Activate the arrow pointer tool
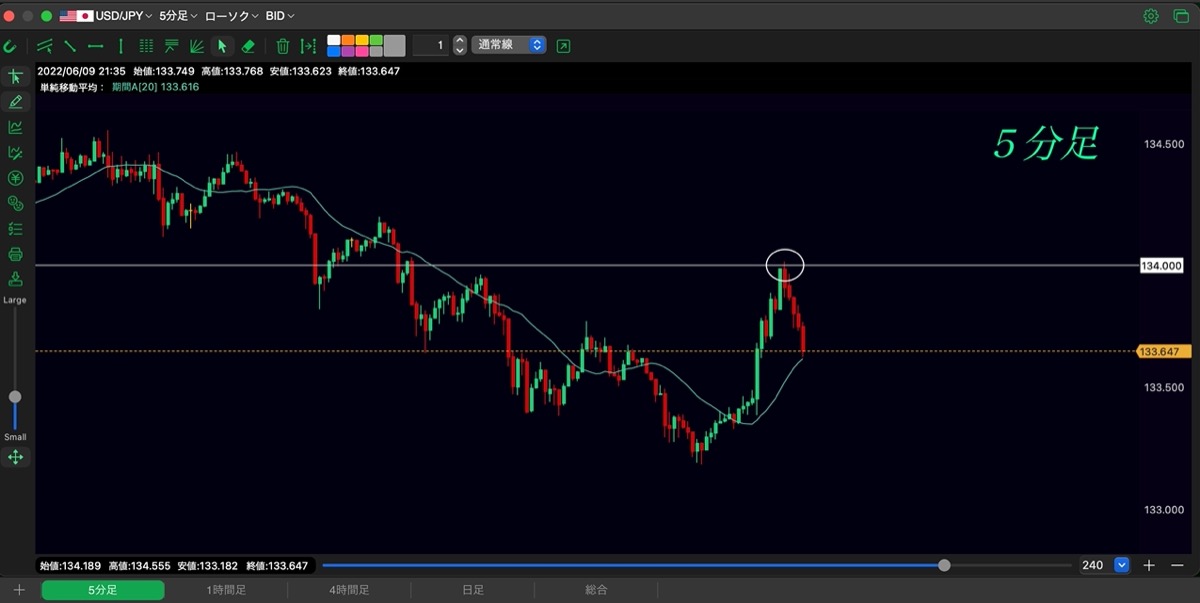The image size is (1200, 603). 222,46
